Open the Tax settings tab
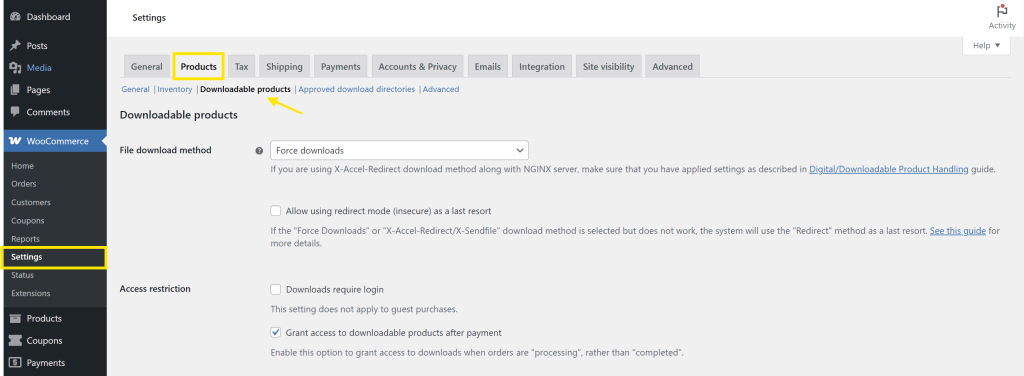1024x376 pixels. pyautogui.click(x=242, y=67)
